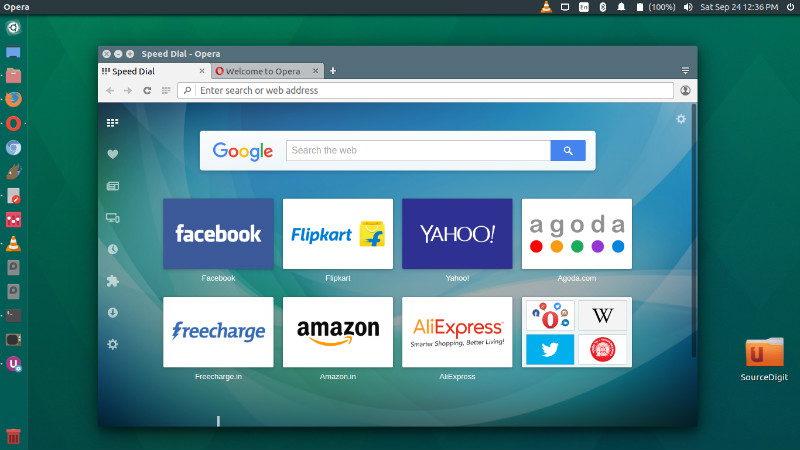
Task: Open the Opera application menu in top panel
Action: 16,7
